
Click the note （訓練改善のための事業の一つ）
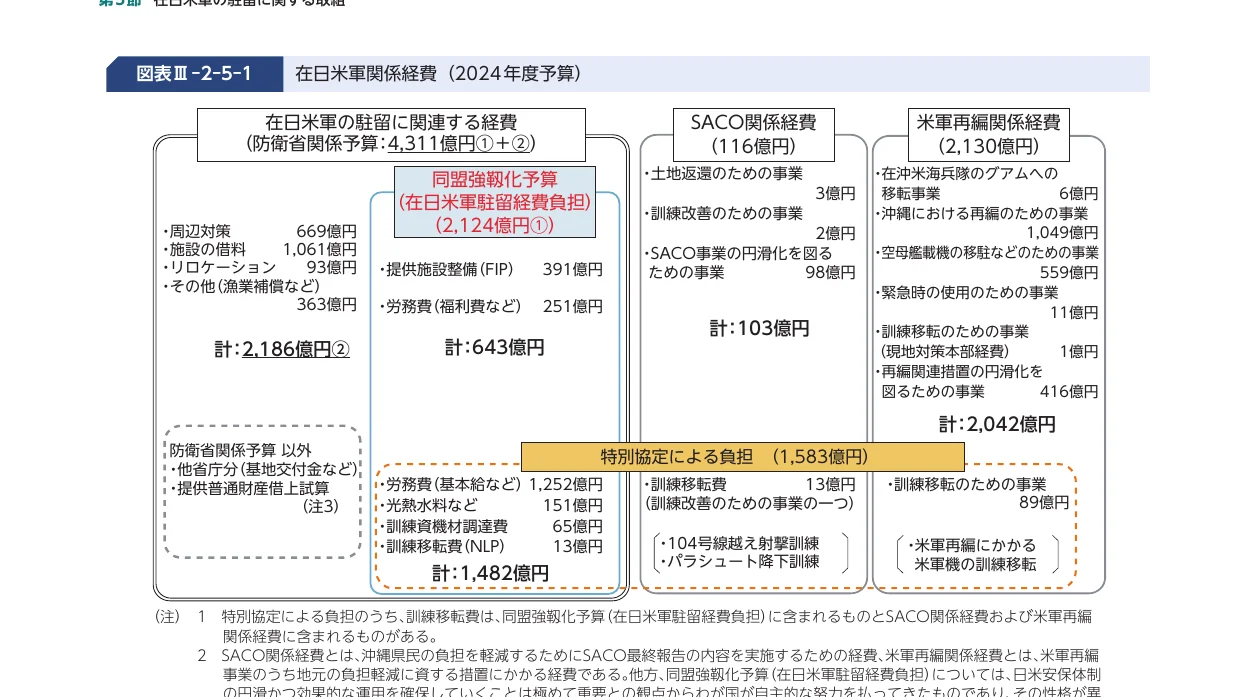tap(750, 503)
